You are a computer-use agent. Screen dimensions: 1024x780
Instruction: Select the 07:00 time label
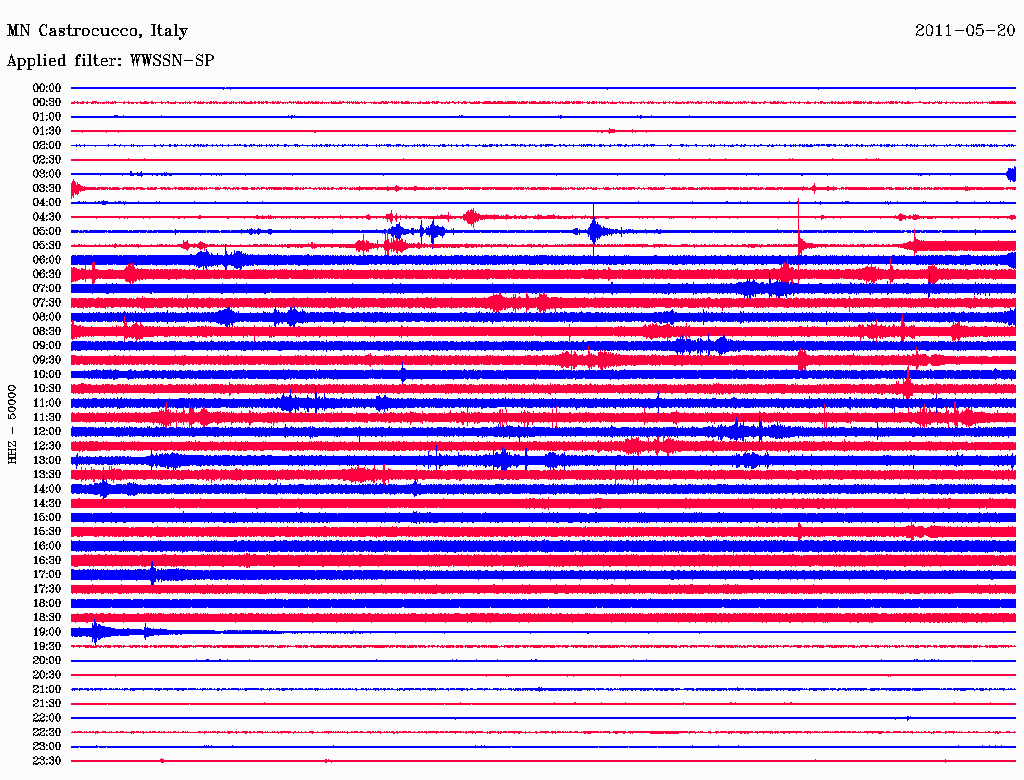[x=46, y=289]
